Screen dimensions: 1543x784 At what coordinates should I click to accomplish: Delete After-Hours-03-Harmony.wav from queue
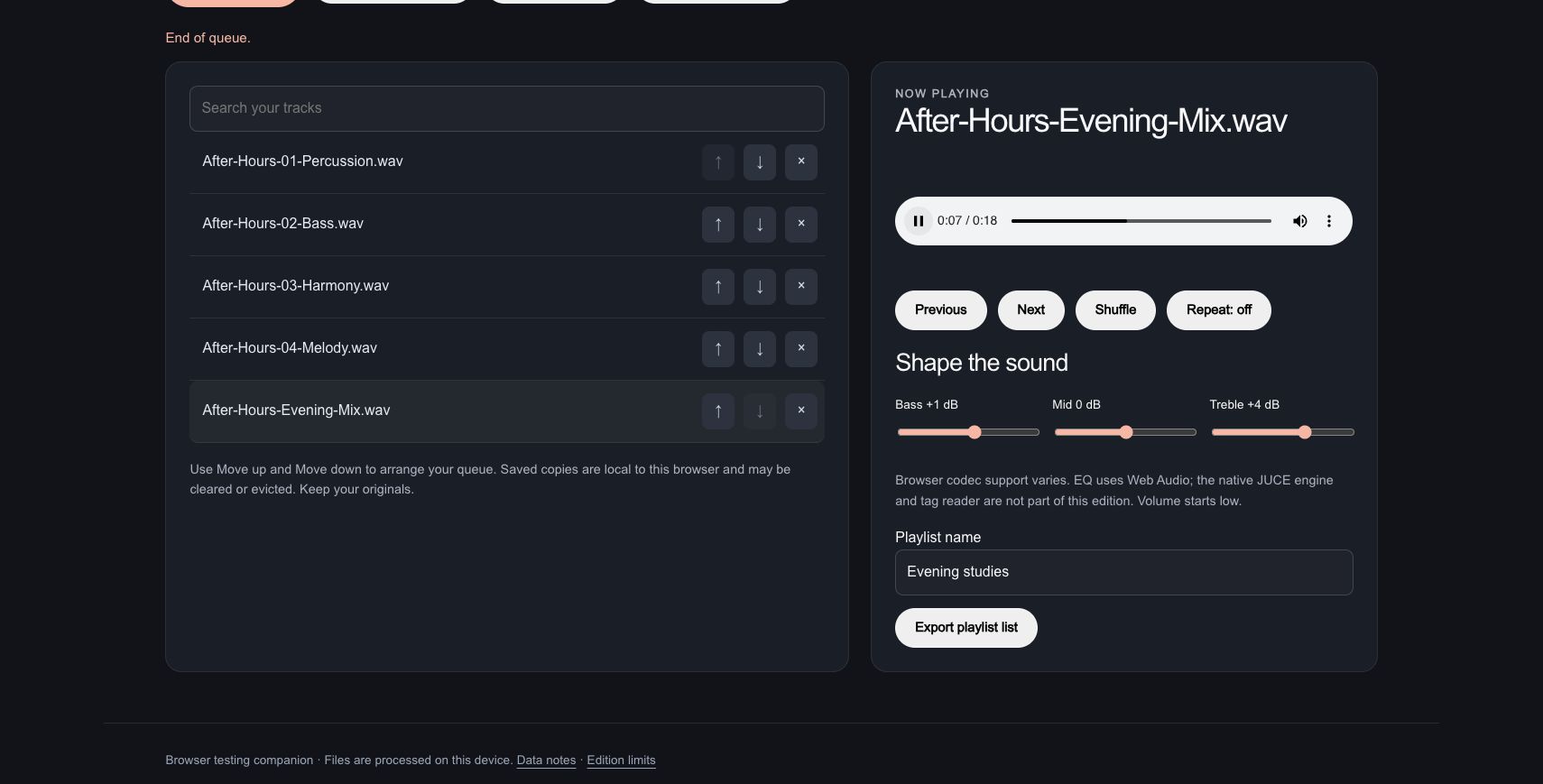pyautogui.click(x=801, y=287)
